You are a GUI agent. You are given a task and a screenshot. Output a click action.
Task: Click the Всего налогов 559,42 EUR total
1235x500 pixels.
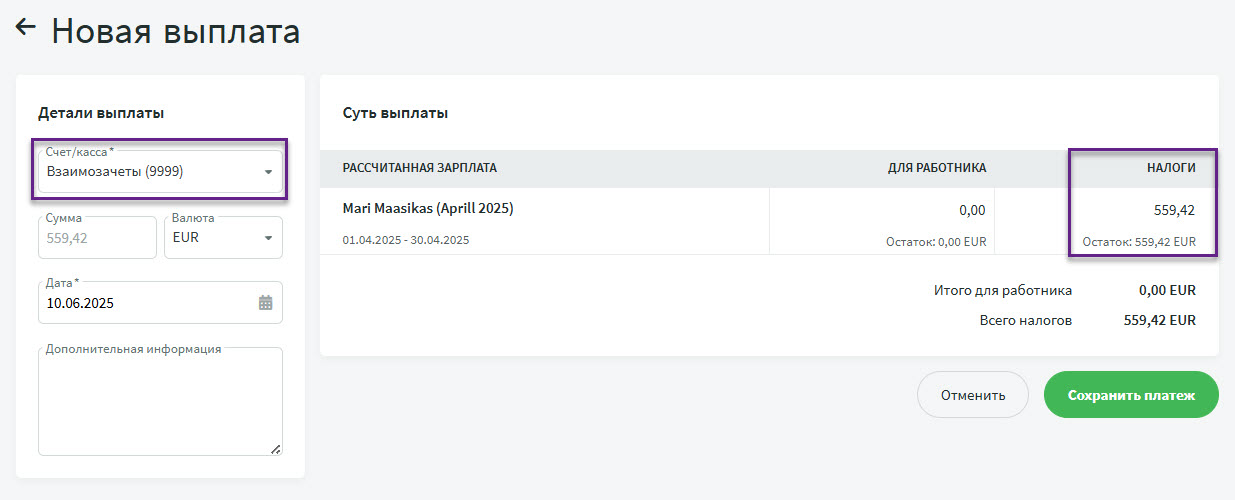click(1088, 321)
